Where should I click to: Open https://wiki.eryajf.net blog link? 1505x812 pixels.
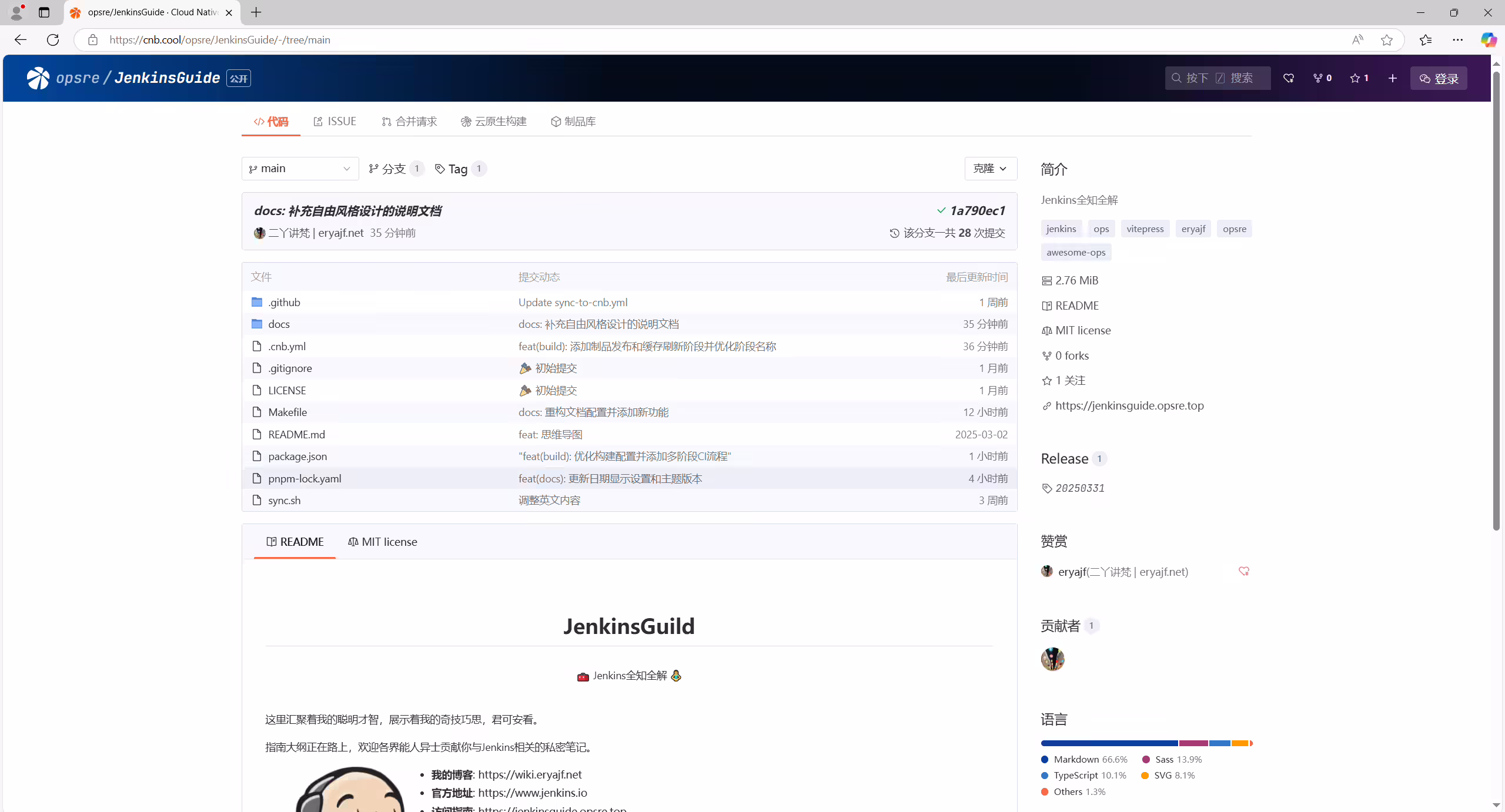click(x=530, y=774)
